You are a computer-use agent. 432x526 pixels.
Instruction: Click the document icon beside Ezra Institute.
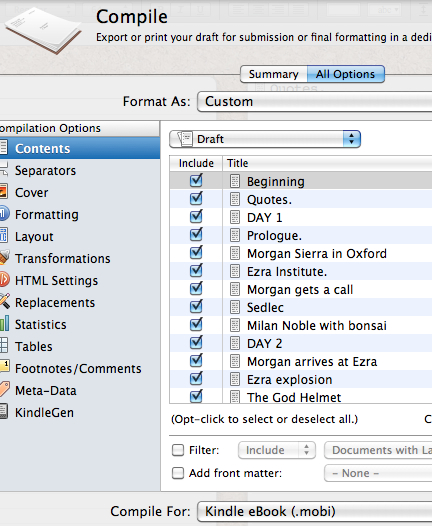pyautogui.click(x=235, y=271)
